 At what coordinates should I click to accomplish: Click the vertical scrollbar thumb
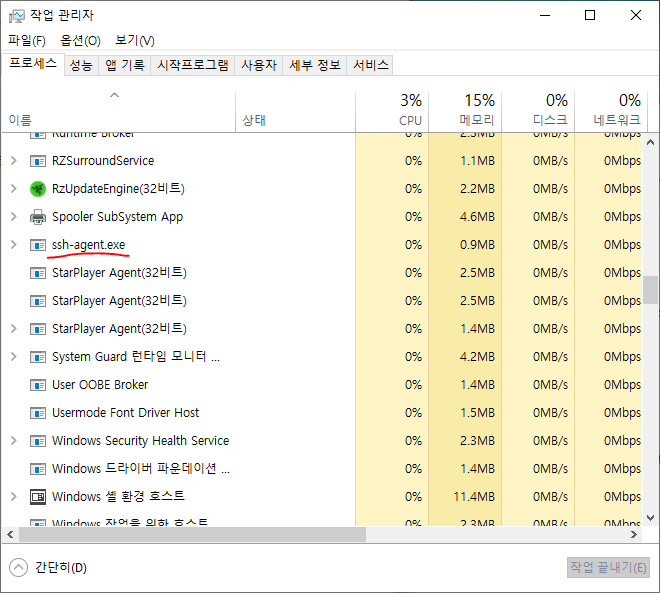point(650,290)
